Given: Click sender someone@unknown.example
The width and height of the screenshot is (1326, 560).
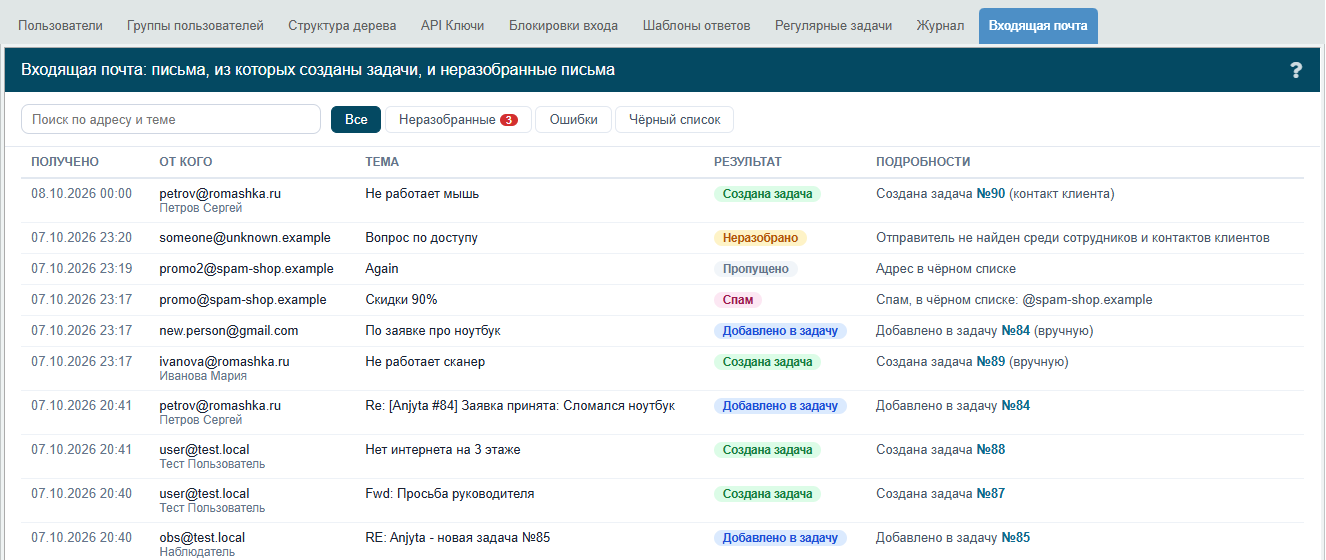Looking at the screenshot, I should pos(245,238).
